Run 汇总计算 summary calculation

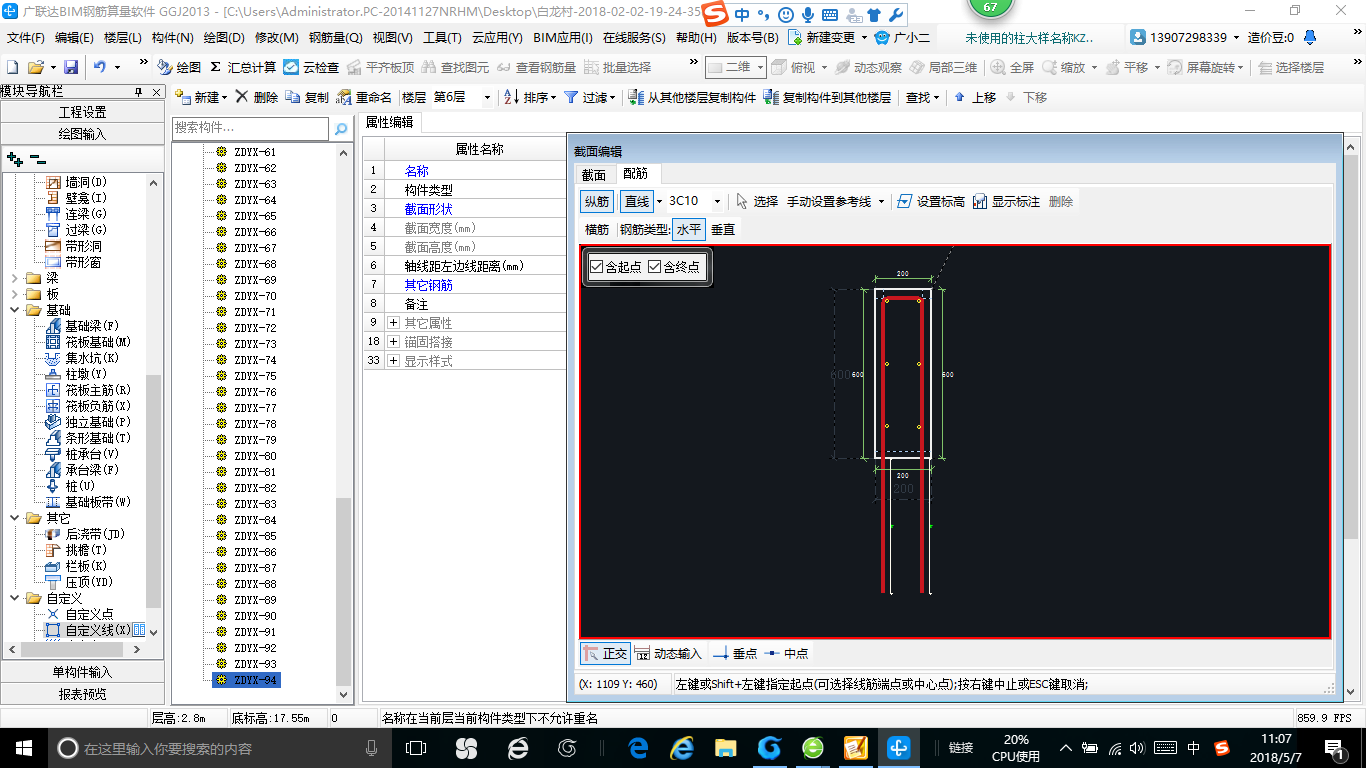tap(243, 67)
